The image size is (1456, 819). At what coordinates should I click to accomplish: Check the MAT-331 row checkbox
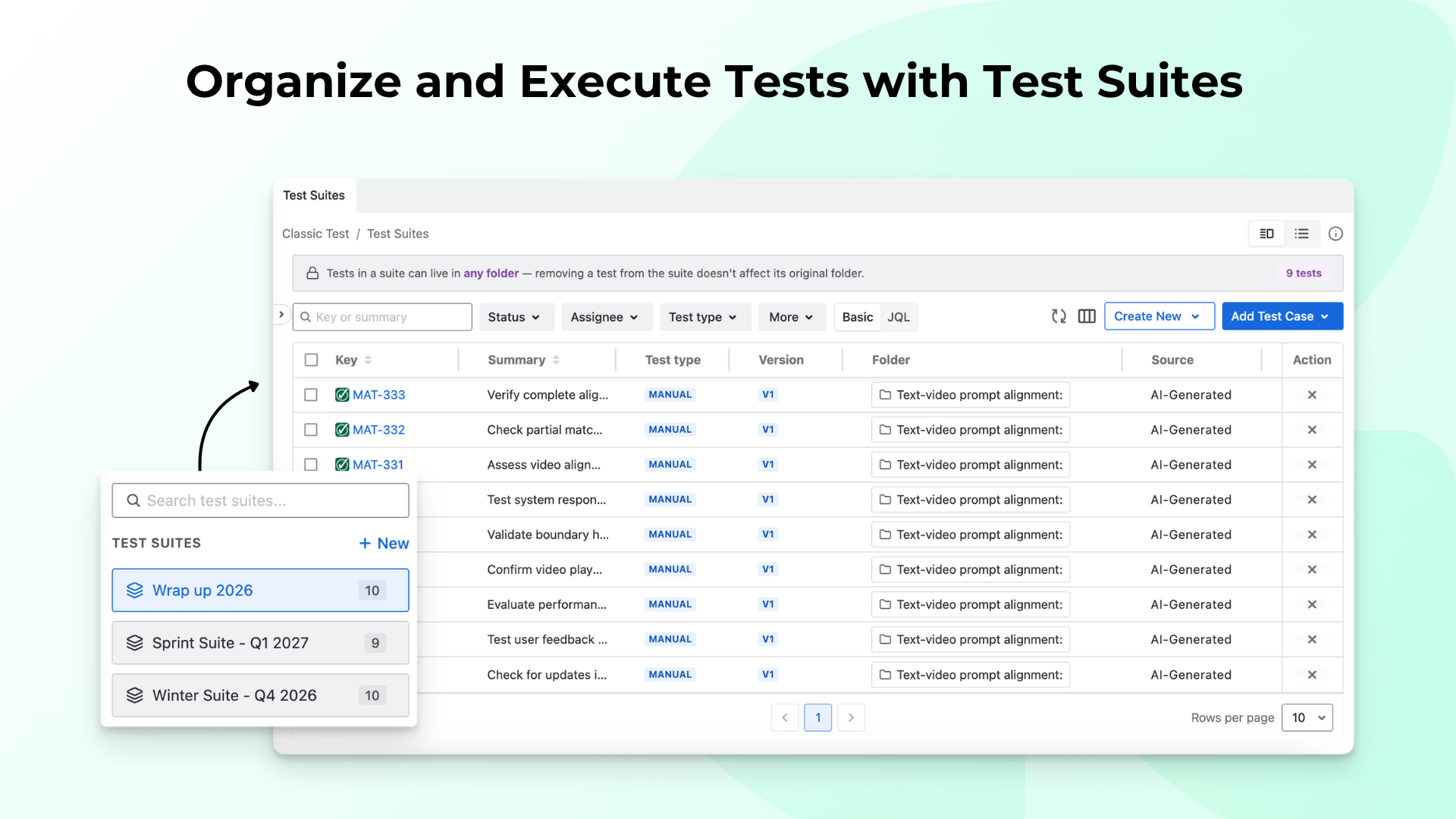(311, 465)
